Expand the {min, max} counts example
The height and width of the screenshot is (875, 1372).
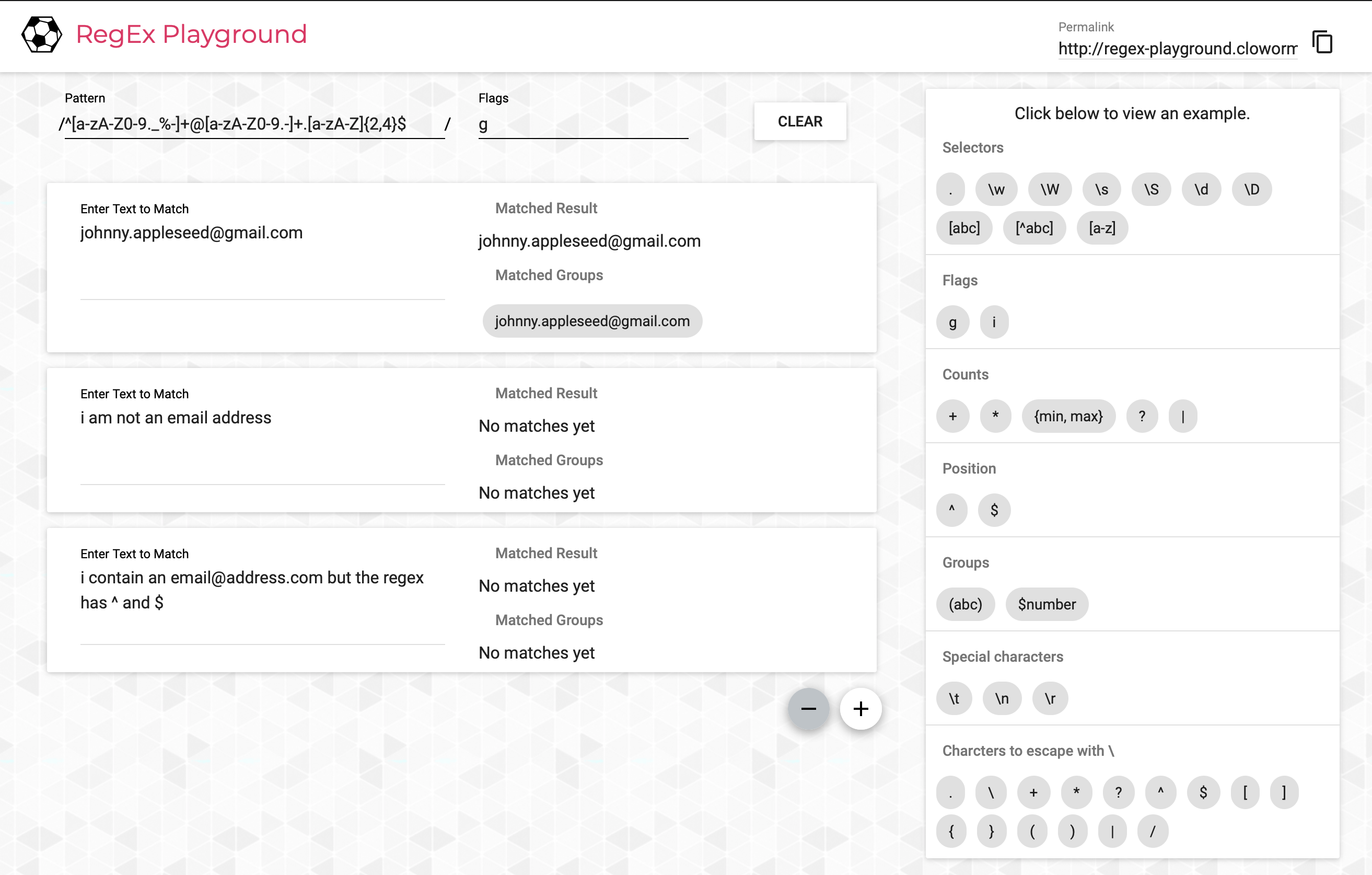point(1068,416)
